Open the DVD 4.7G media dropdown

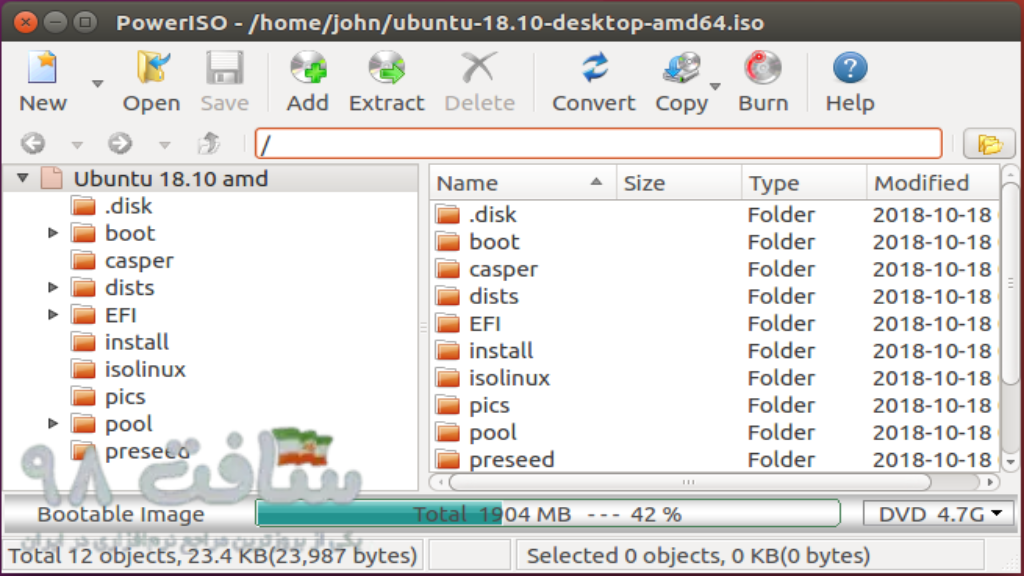[938, 514]
